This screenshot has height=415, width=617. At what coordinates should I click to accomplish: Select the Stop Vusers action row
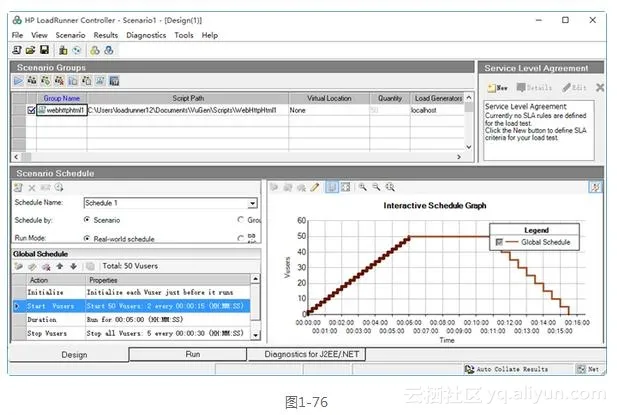pyautogui.click(x=131, y=333)
